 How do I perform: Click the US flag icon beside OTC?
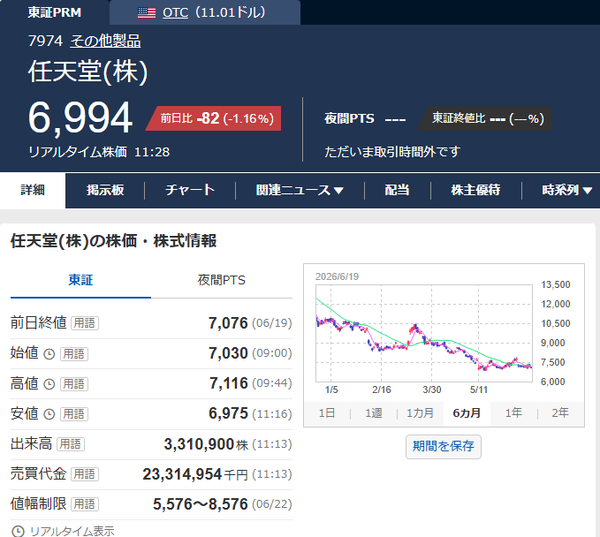click(x=147, y=13)
